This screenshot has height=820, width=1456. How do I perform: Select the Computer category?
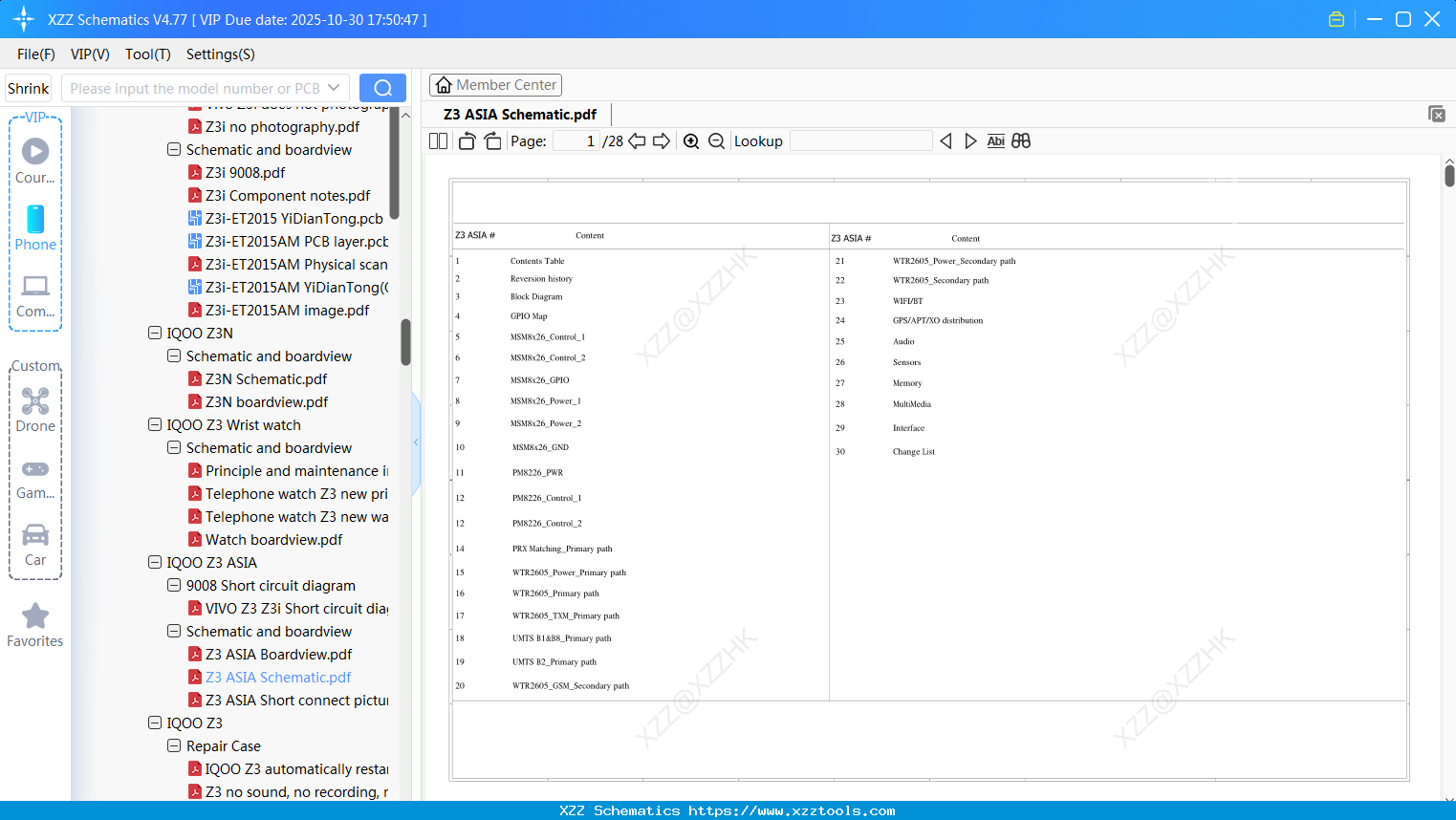point(35,295)
